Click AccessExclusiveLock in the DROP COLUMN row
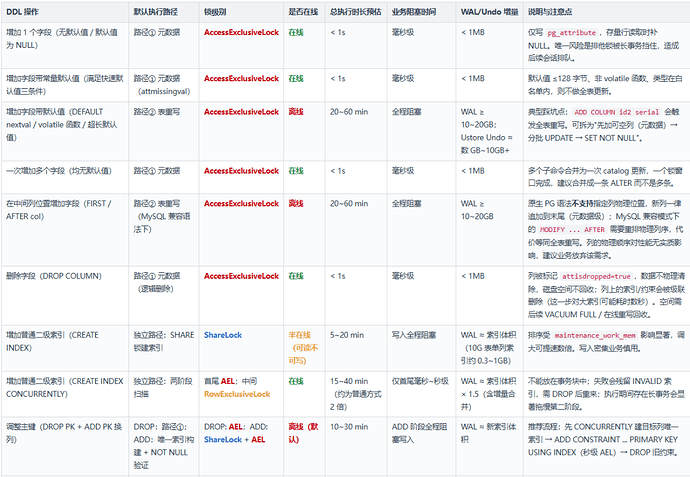Screen dimensions: 690x477 241,276
